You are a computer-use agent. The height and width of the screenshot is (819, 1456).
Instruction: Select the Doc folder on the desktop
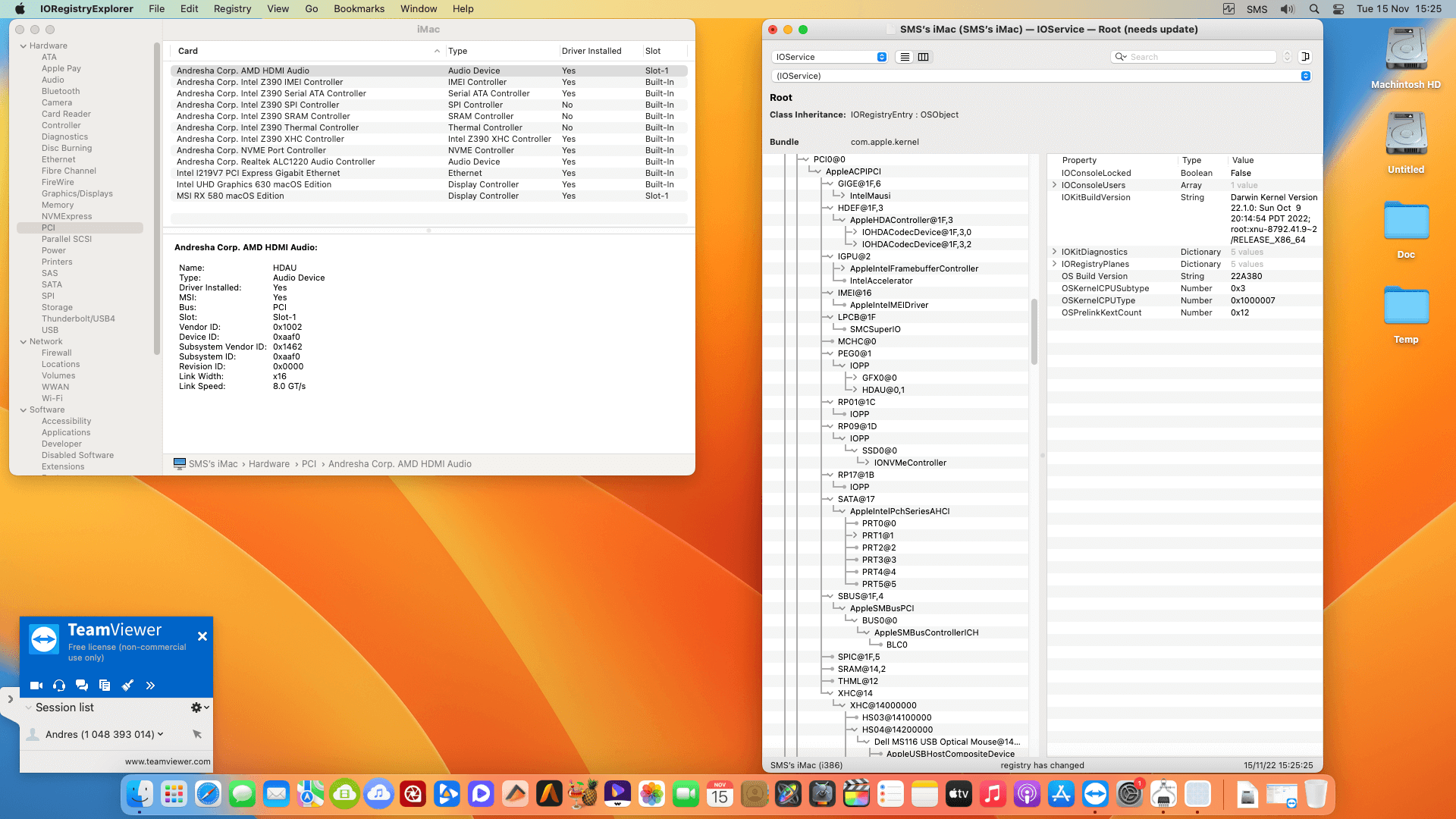[x=1406, y=221]
